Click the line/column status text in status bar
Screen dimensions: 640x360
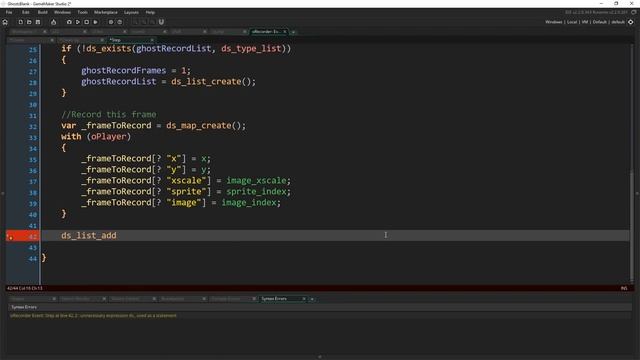pos(24,288)
